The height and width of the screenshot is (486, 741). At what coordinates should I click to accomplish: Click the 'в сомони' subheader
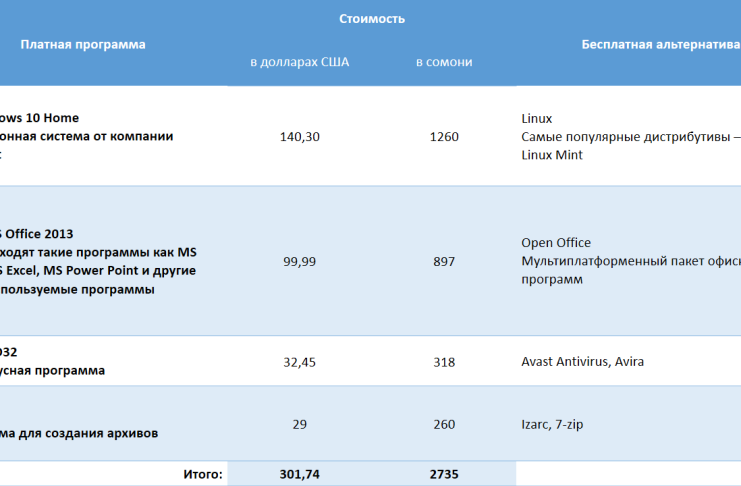[x=444, y=62]
